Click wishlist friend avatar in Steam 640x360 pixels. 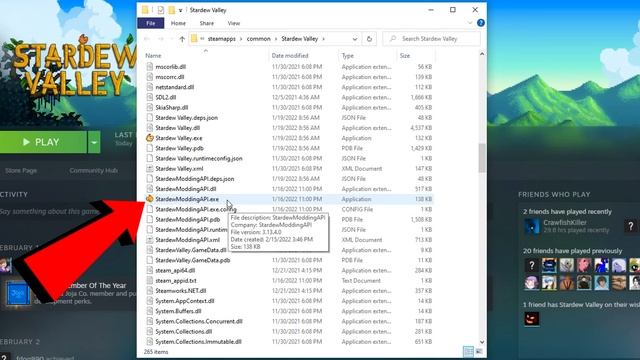pos(531,318)
